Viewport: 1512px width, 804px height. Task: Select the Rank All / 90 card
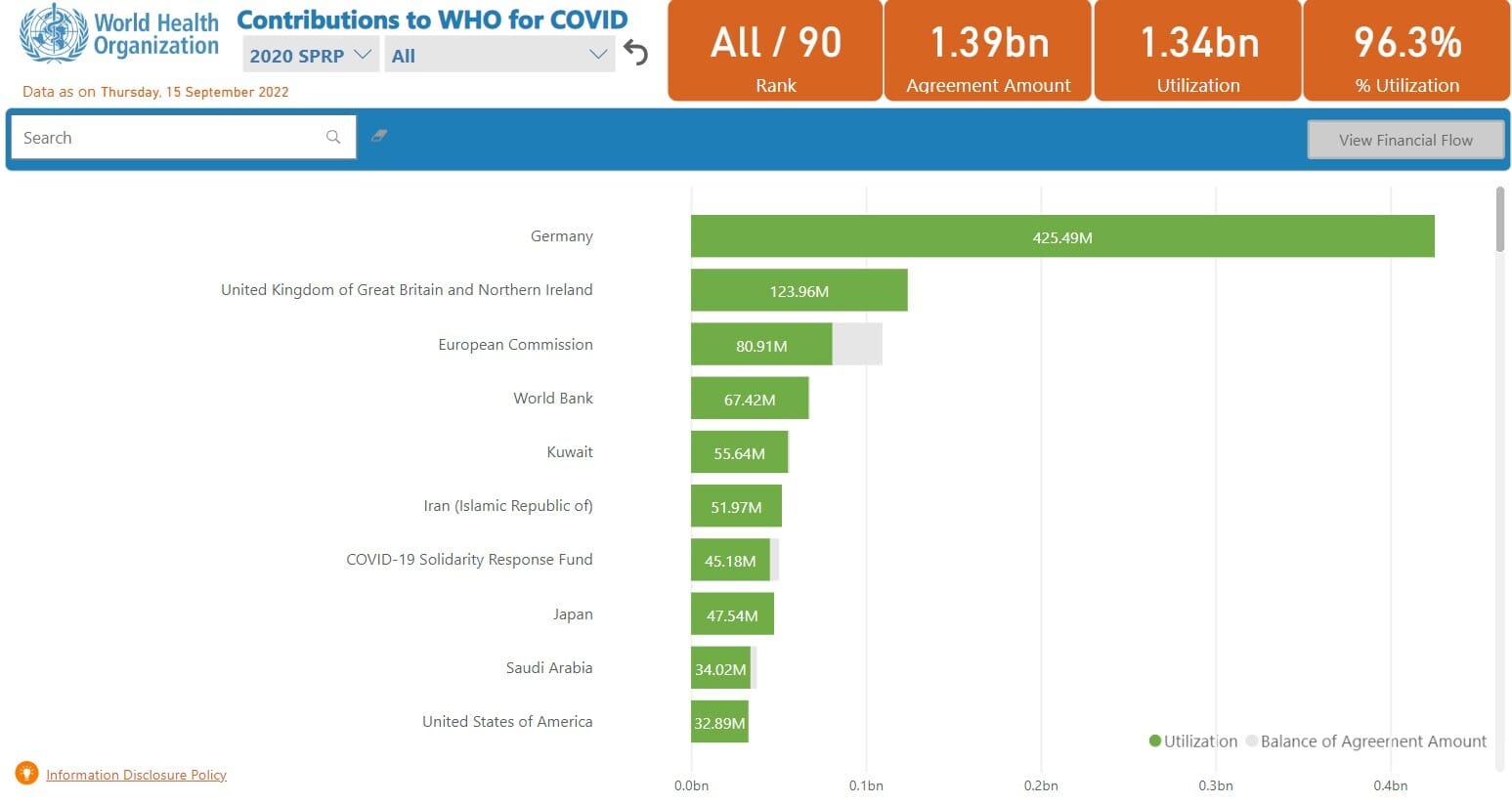(x=775, y=50)
